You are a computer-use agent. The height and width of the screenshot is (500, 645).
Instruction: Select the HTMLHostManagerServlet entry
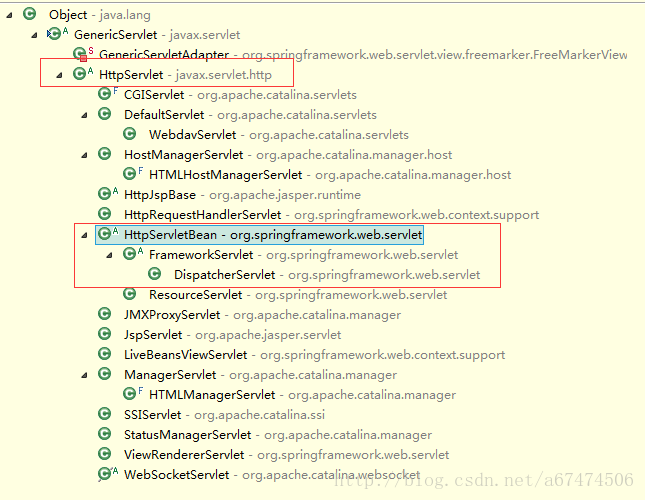pos(330,174)
